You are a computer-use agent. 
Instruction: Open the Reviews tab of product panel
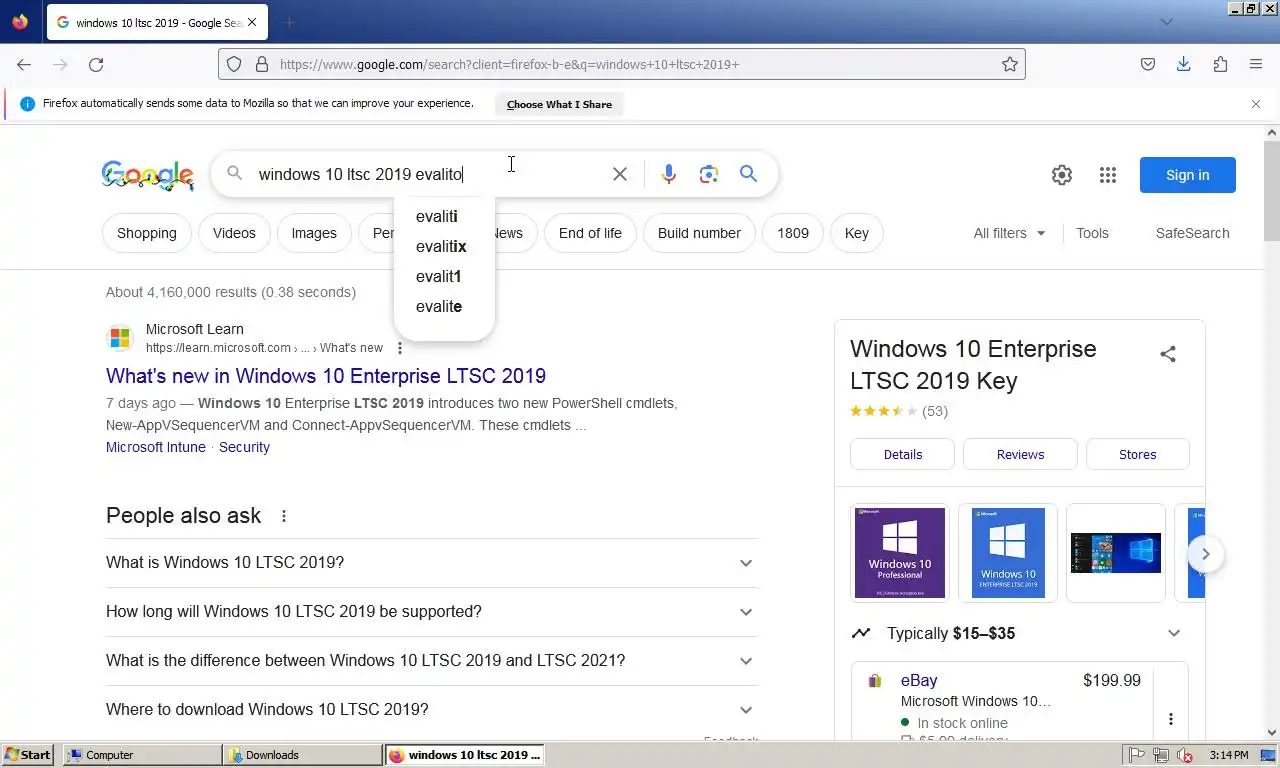click(x=1020, y=454)
